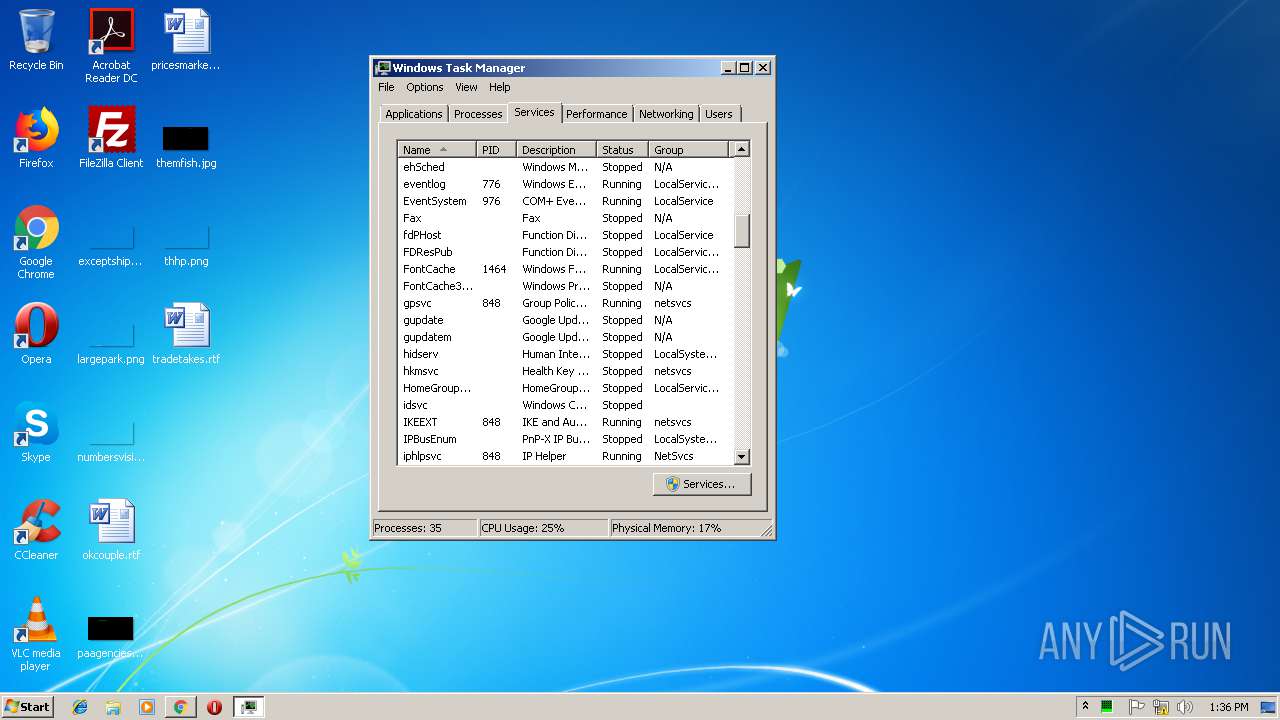This screenshot has height=720, width=1280.
Task: Select the ehSched service row
Action: coord(565,167)
